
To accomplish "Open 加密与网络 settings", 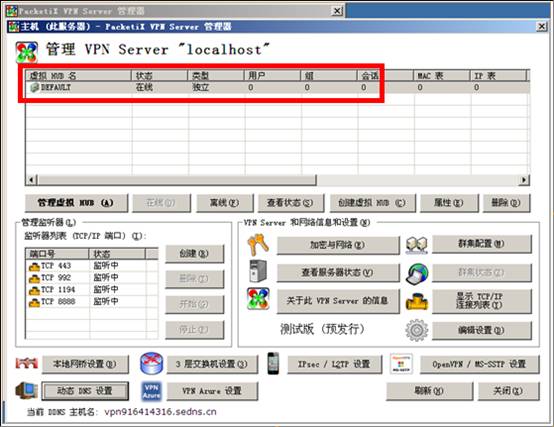I will tap(338, 245).
